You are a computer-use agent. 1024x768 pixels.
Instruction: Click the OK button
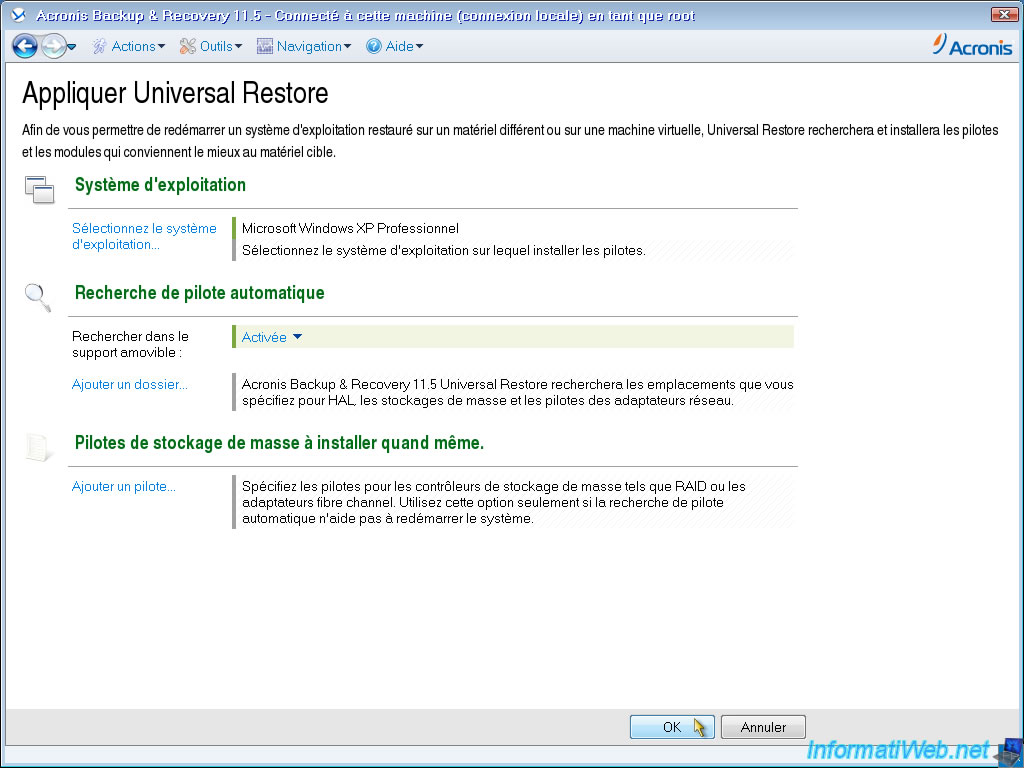(672, 727)
